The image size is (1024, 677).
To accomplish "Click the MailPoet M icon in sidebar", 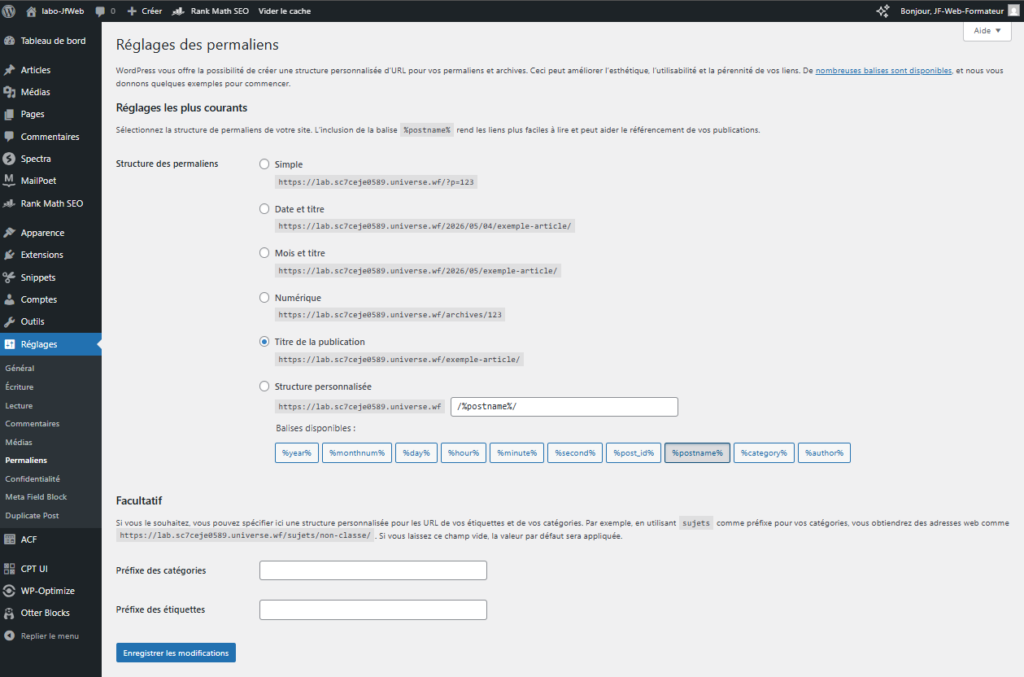I will coord(9,180).
